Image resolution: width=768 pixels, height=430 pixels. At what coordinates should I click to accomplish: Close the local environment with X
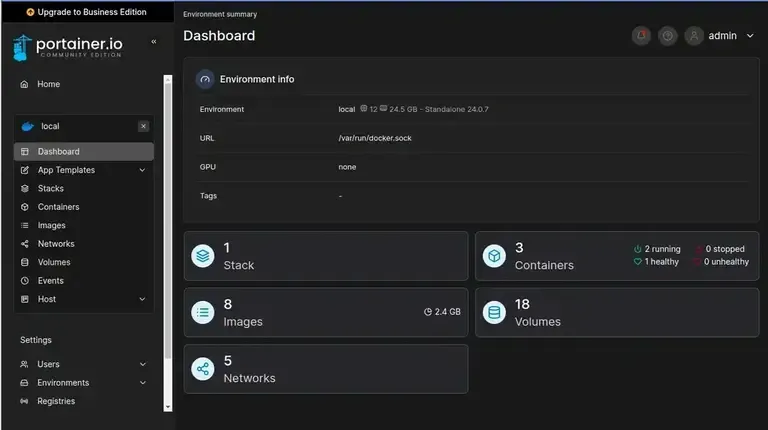pyautogui.click(x=143, y=127)
